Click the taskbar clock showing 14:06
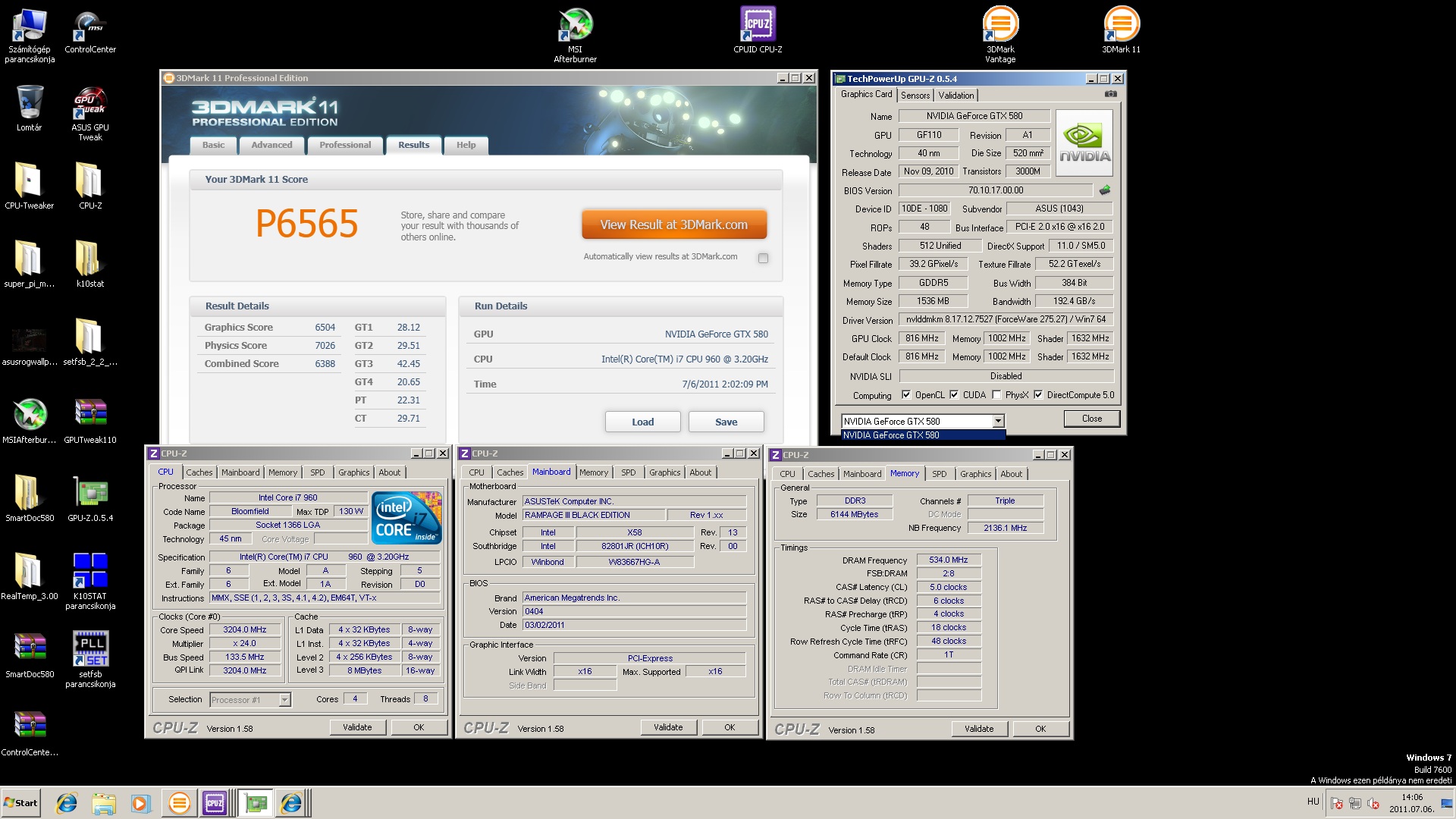This screenshot has height=819, width=1456. tap(1411, 803)
